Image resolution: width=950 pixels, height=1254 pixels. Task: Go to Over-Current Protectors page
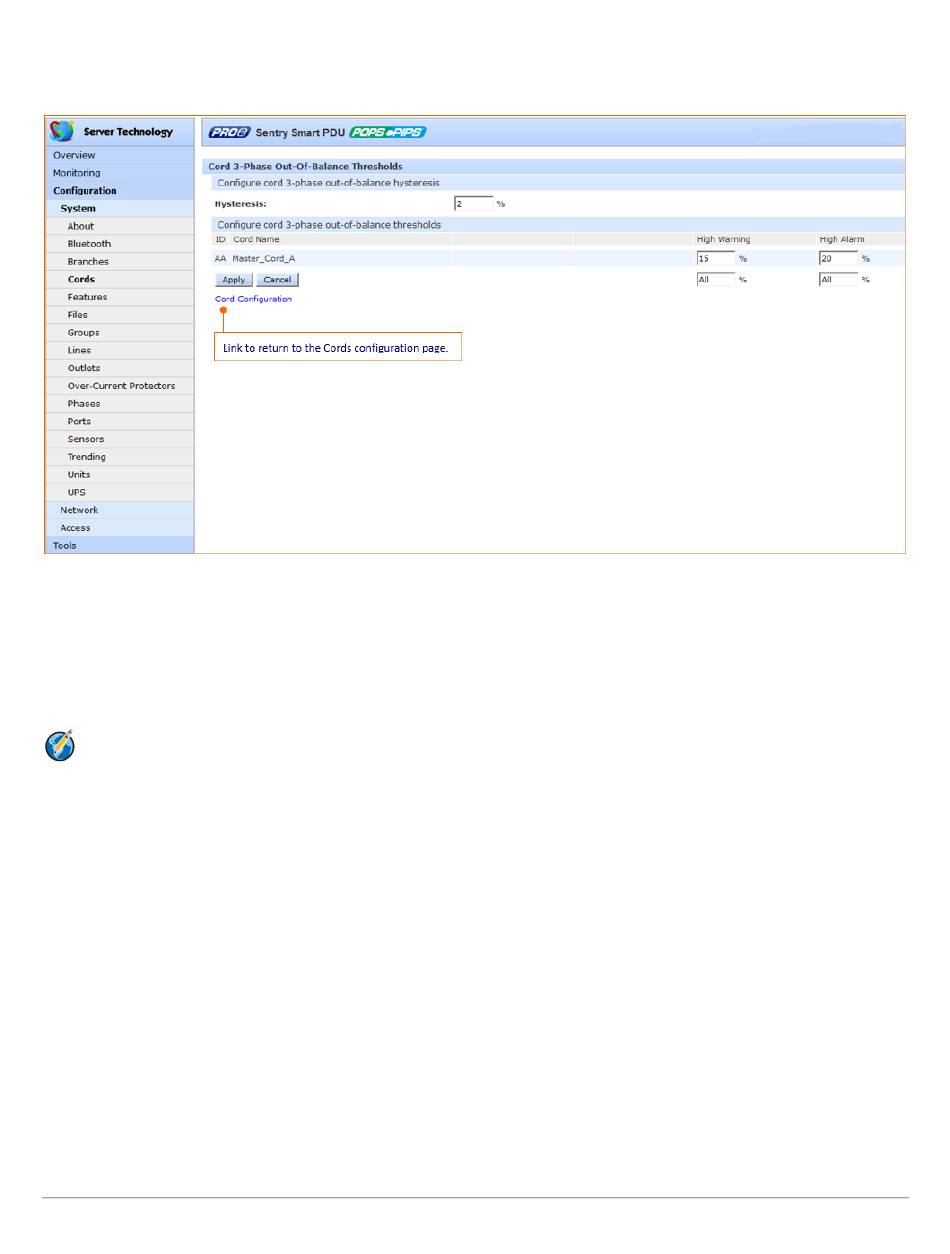click(121, 386)
